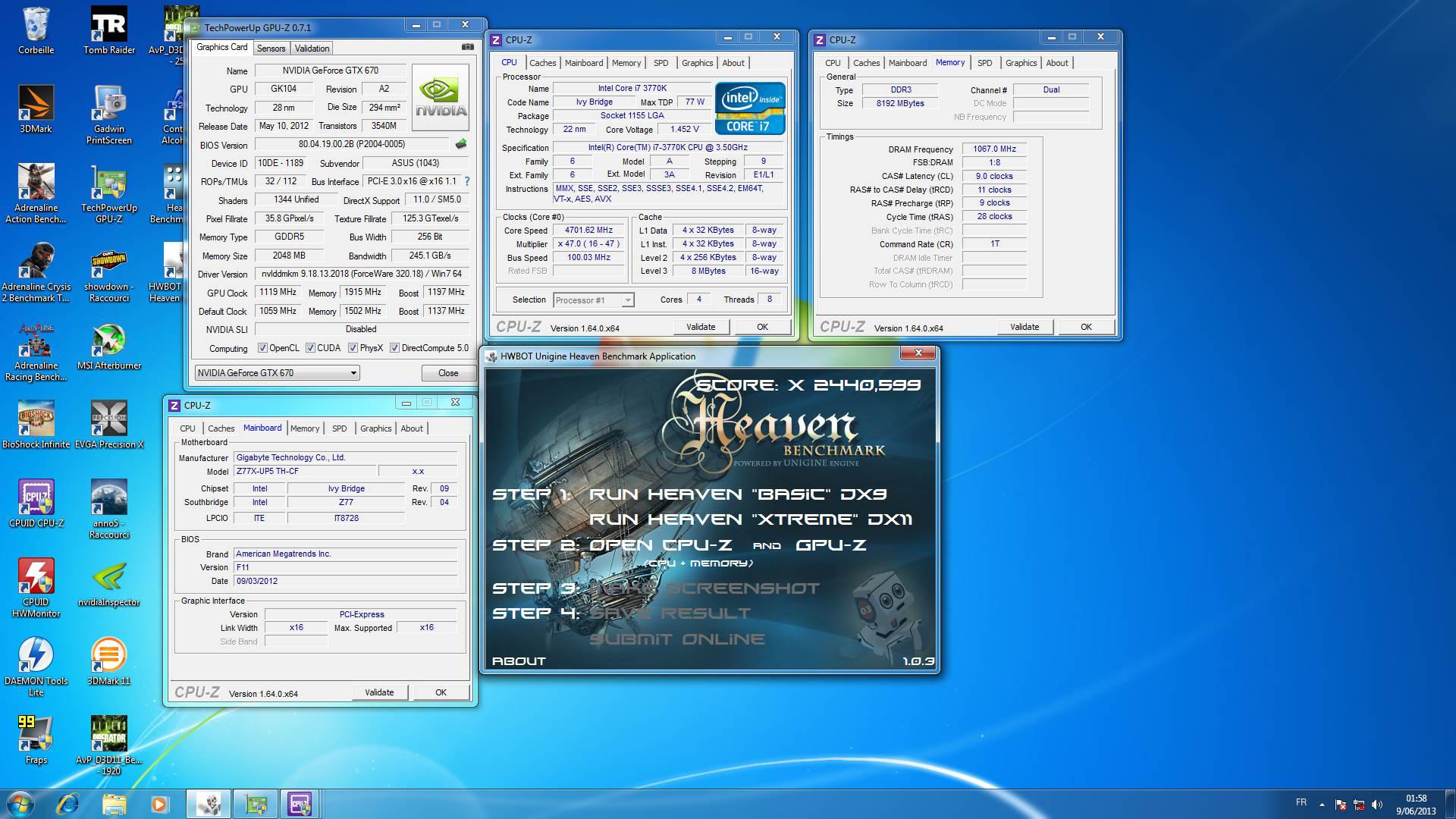Viewport: 1456px width, 819px height.
Task: Click Validate in CPU-Z Mainboard window
Action: (x=379, y=692)
